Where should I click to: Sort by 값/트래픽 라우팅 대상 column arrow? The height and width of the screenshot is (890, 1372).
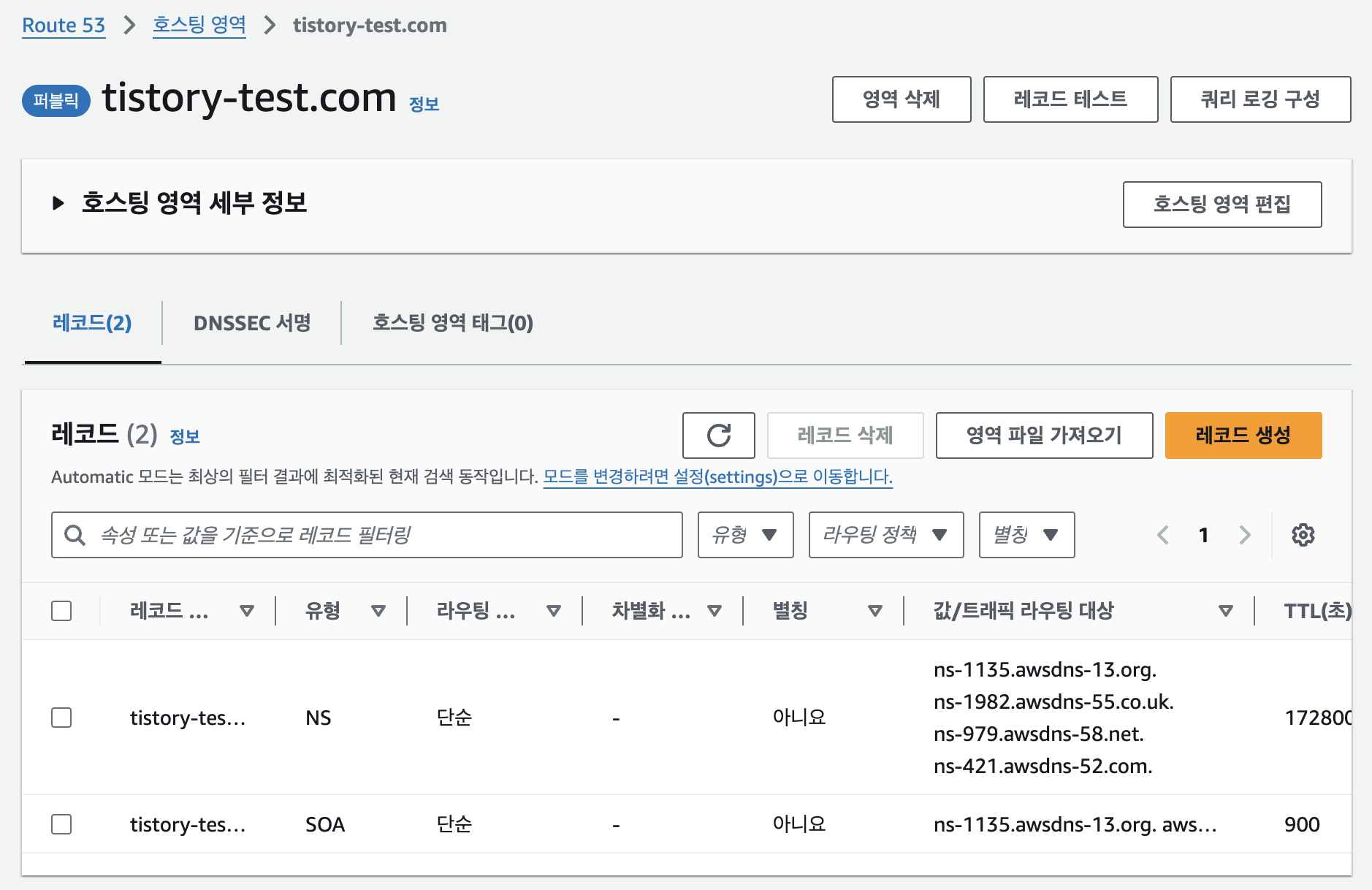(1226, 611)
